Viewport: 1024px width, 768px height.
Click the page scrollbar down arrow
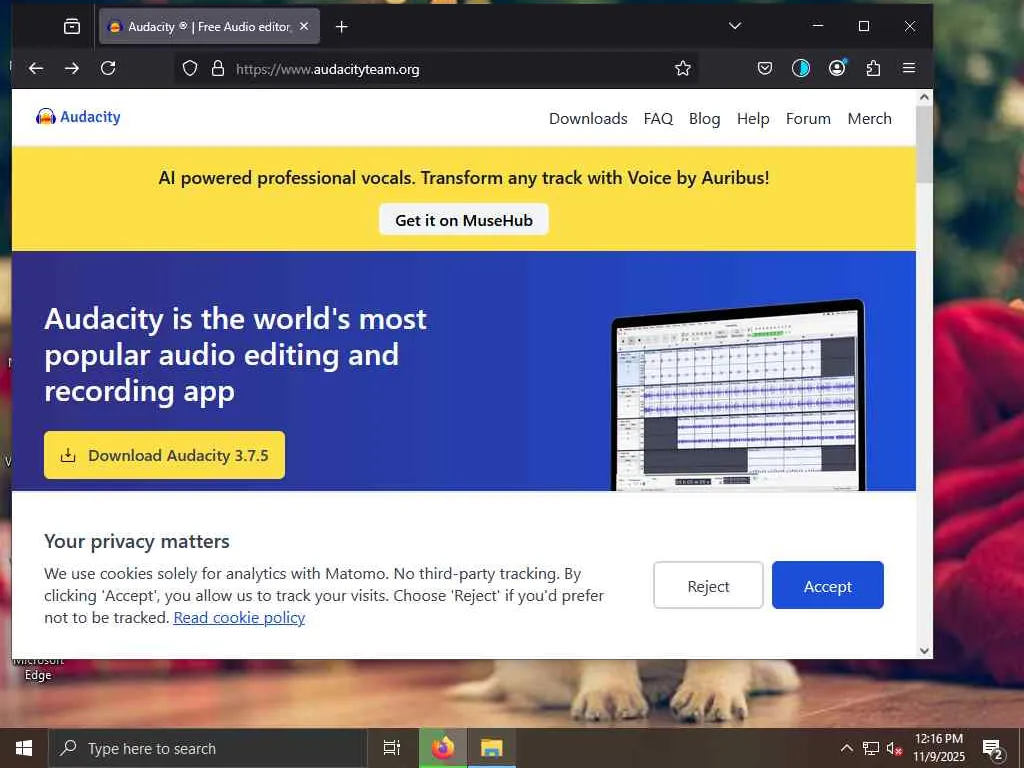924,650
